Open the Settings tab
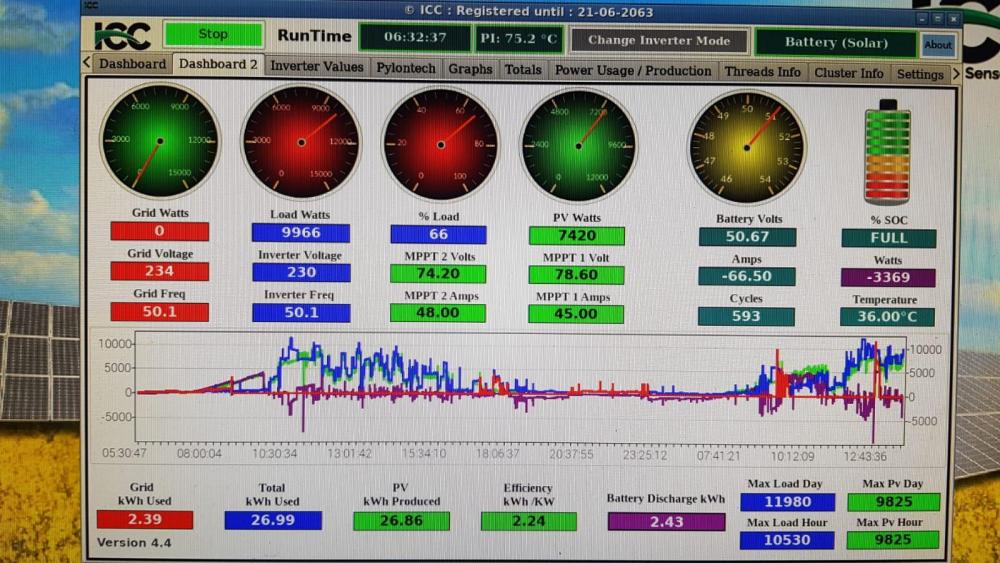The width and height of the screenshot is (1000, 563). point(920,74)
